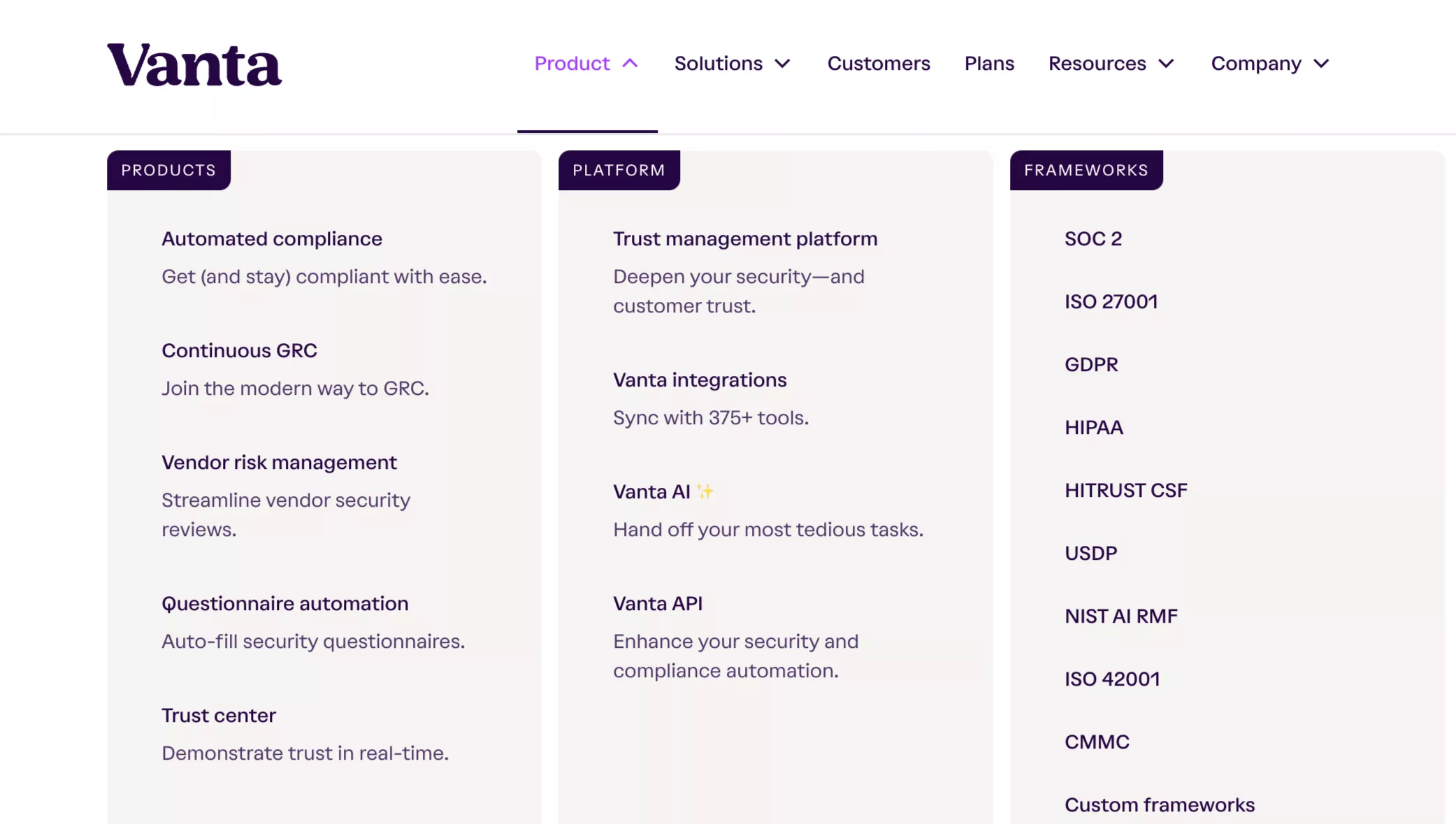Screen dimensions: 1456x824
Task: Click 'Join the modern way to GRC.' text
Action: [295, 389]
